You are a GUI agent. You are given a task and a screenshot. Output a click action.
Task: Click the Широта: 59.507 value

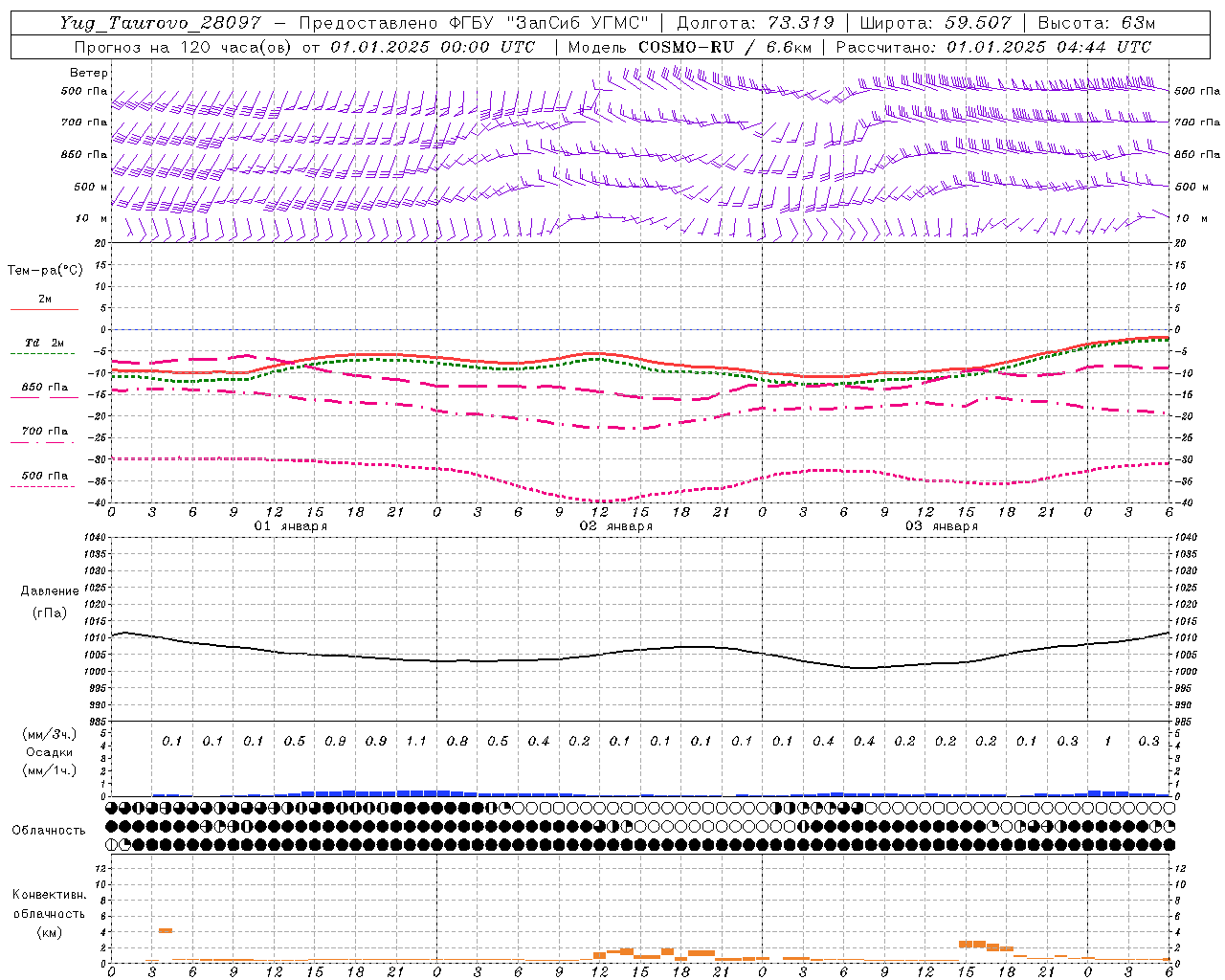tap(935, 23)
